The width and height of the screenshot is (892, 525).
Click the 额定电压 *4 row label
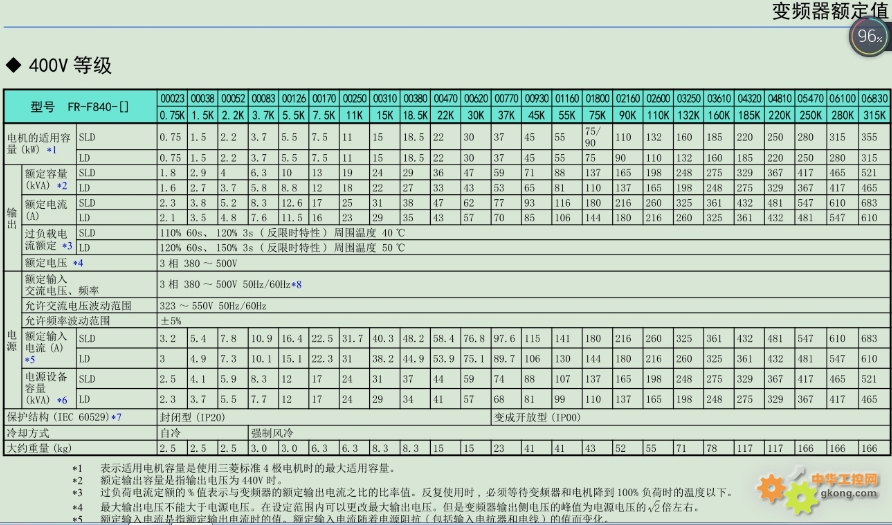click(53, 263)
